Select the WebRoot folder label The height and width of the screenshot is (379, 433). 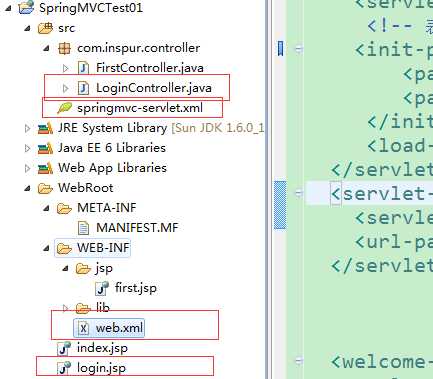pos(86,188)
